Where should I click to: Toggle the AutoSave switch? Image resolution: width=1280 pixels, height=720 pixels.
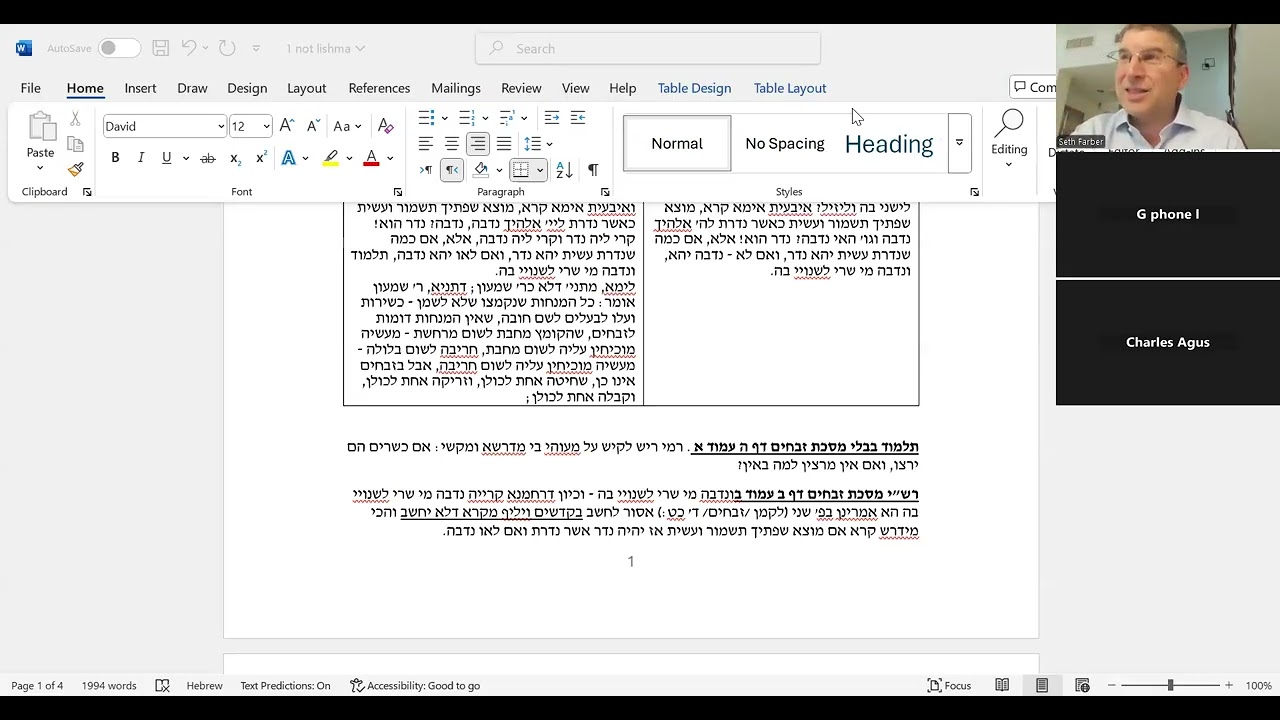[x=119, y=48]
